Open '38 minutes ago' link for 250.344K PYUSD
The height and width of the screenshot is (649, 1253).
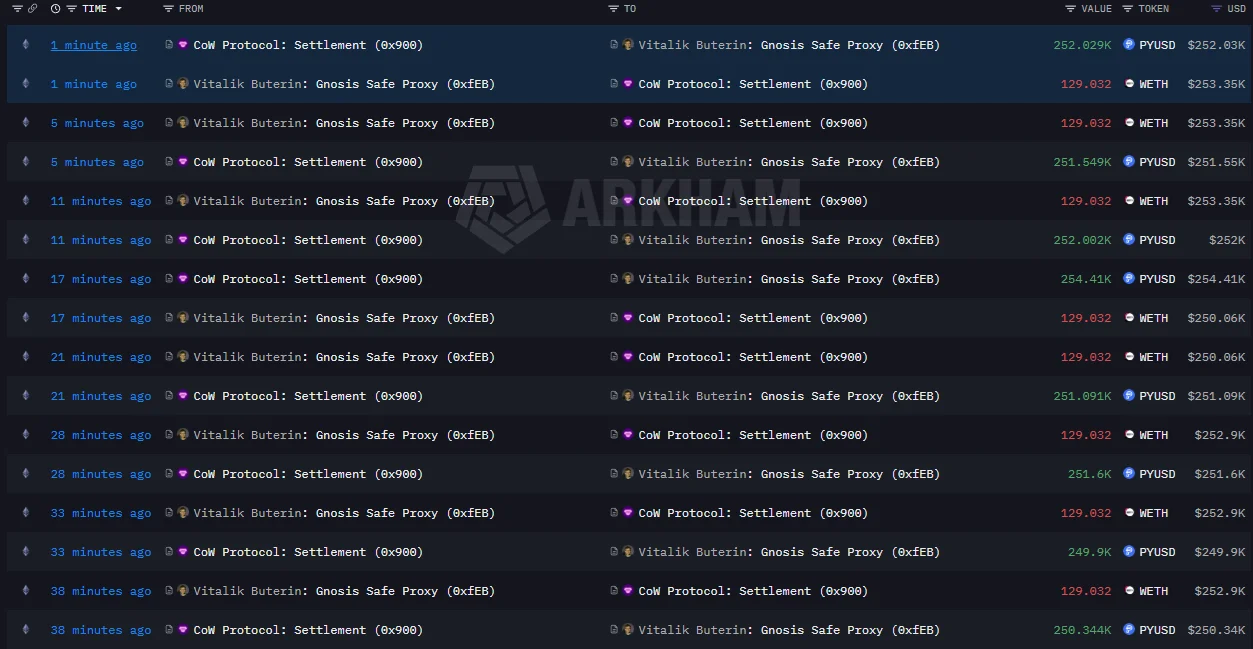[x=101, y=630]
